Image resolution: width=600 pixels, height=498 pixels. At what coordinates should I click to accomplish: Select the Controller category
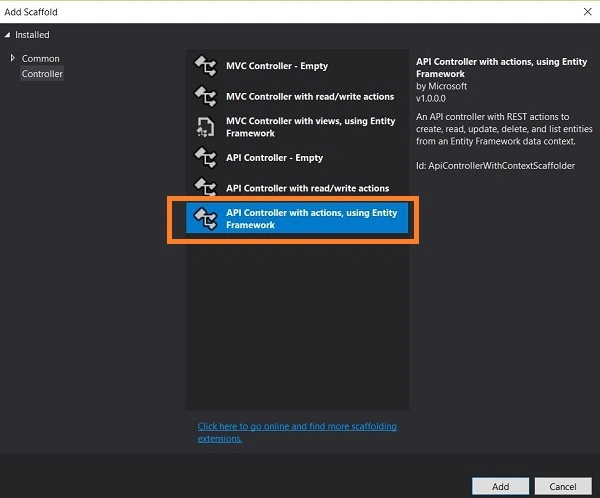pos(42,74)
